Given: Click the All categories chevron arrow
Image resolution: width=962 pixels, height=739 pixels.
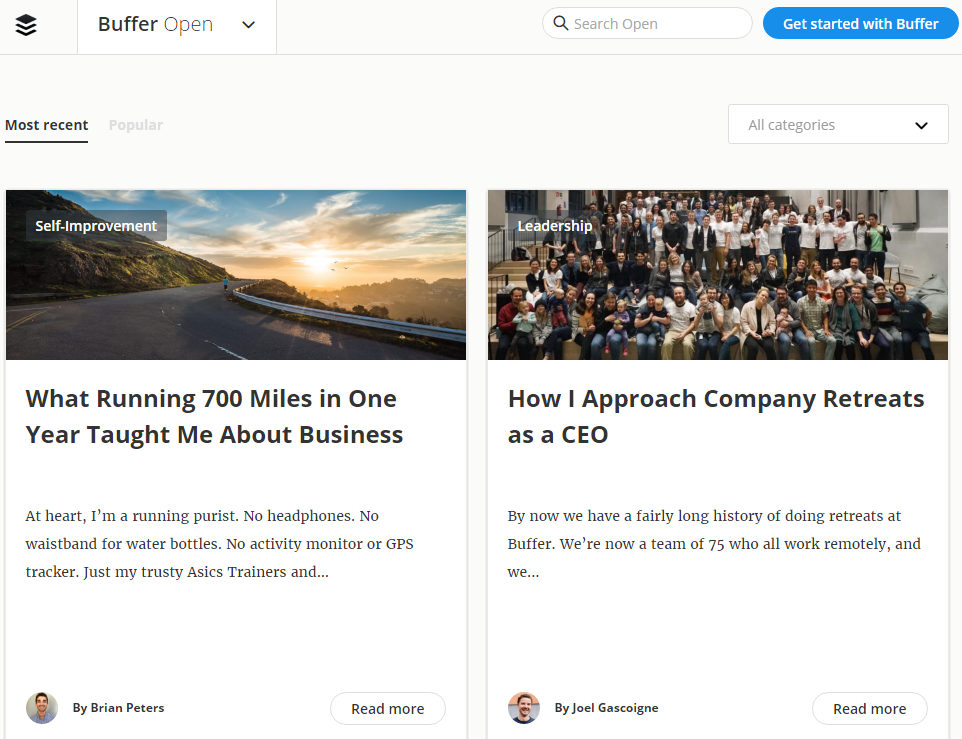Looking at the screenshot, I should click(x=921, y=126).
